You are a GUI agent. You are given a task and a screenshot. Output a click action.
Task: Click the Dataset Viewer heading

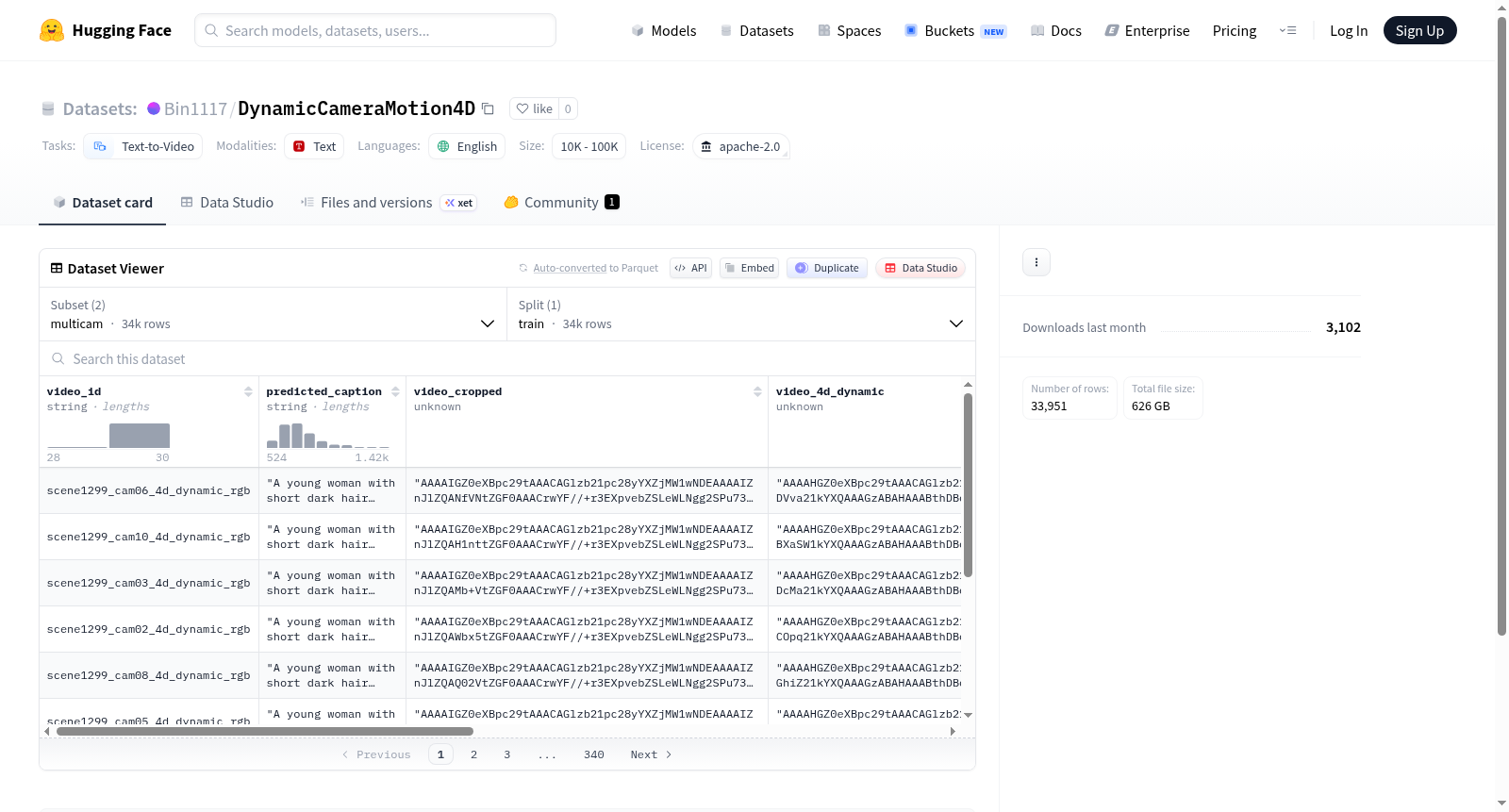107,269
